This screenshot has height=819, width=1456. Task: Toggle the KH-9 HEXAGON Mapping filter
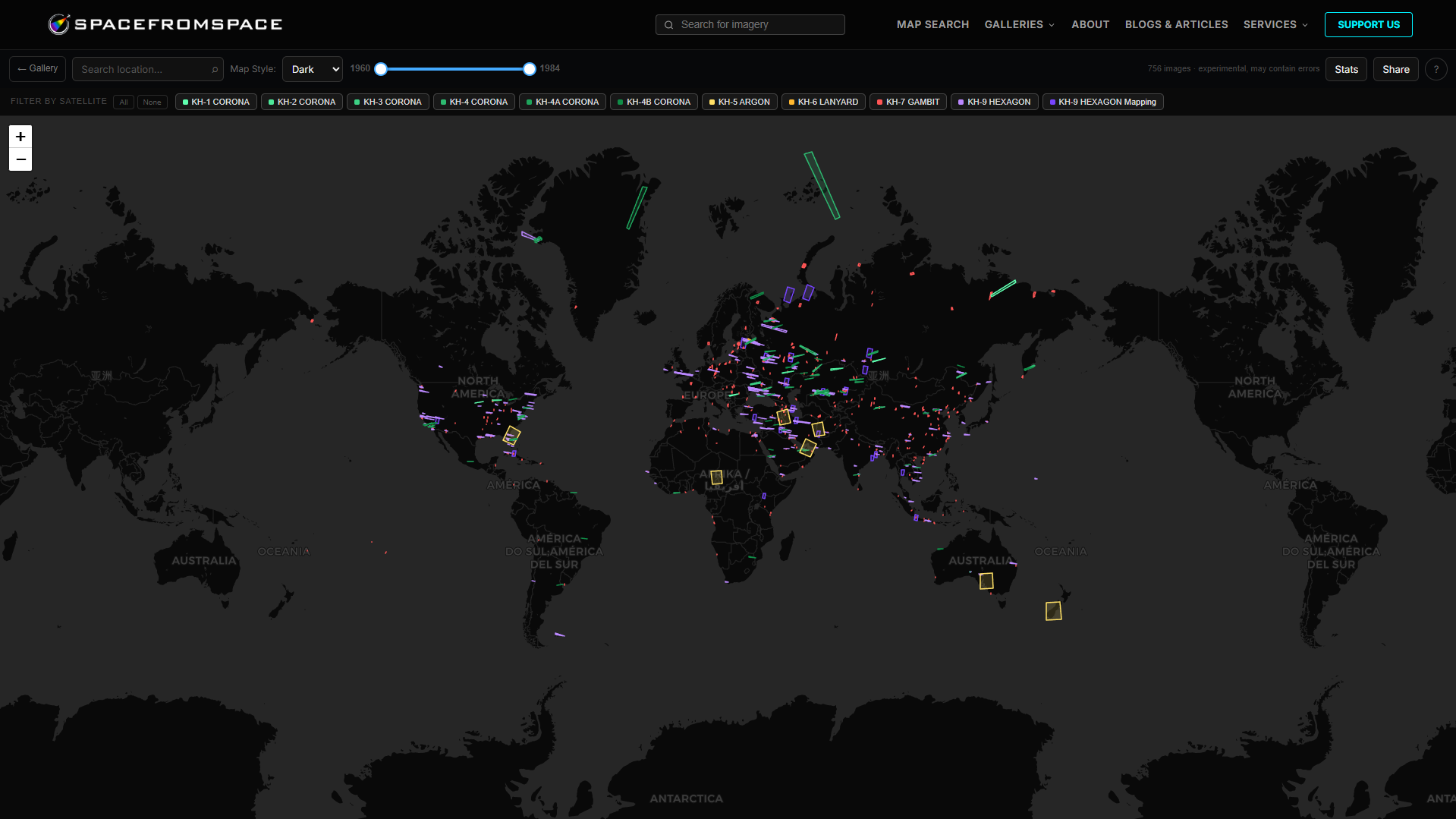[1102, 102]
